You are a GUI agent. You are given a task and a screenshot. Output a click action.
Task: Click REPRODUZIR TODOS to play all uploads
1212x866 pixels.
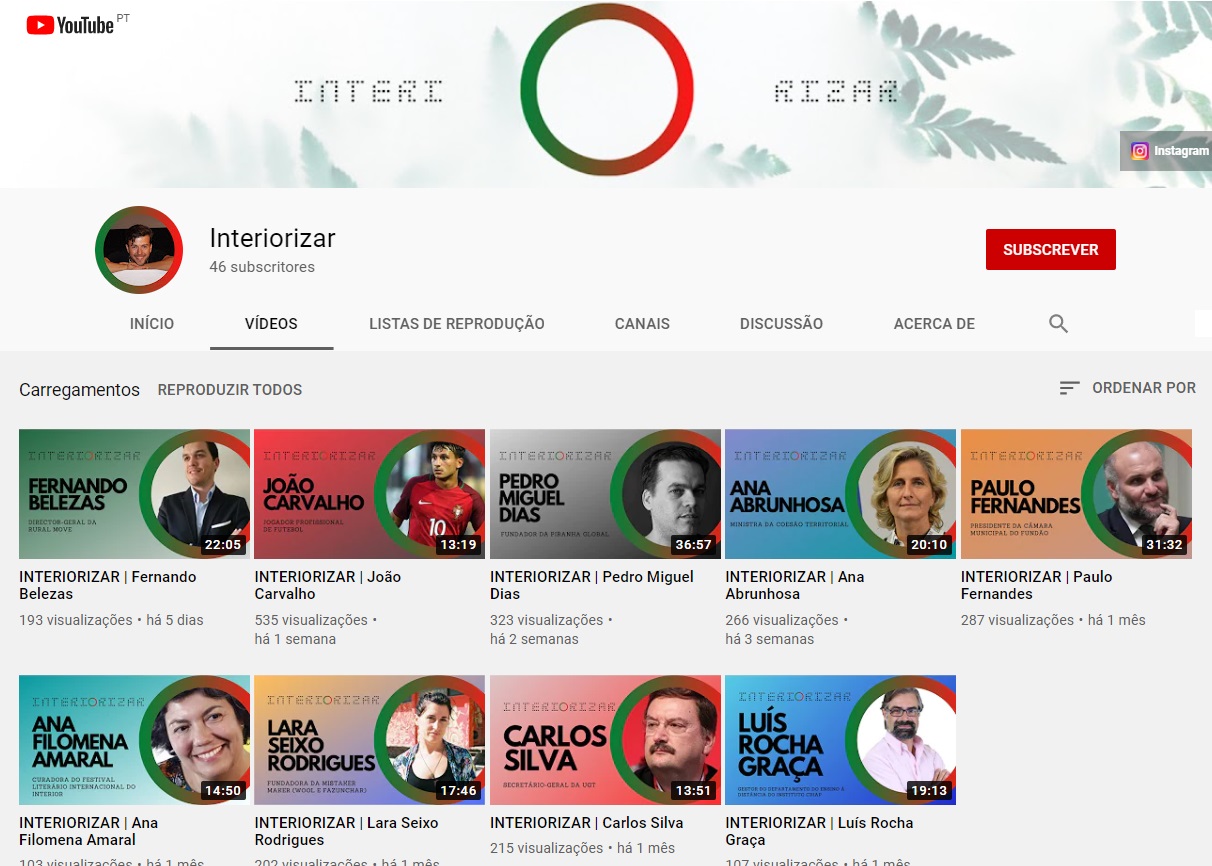tap(229, 389)
